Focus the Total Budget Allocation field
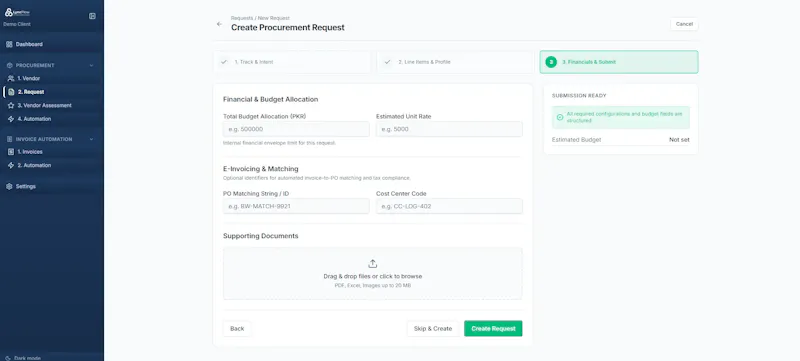The height and width of the screenshot is (361, 800). (x=296, y=129)
